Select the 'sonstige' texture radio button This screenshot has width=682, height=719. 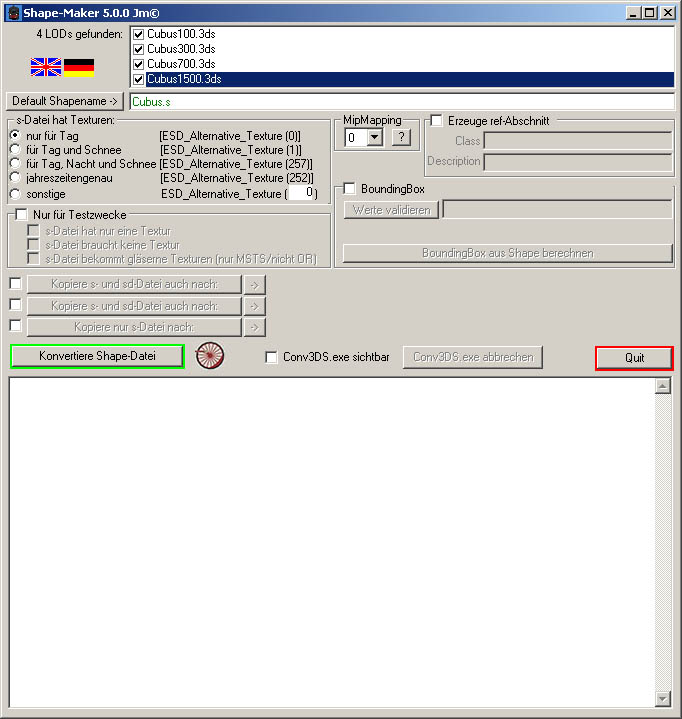[16, 193]
